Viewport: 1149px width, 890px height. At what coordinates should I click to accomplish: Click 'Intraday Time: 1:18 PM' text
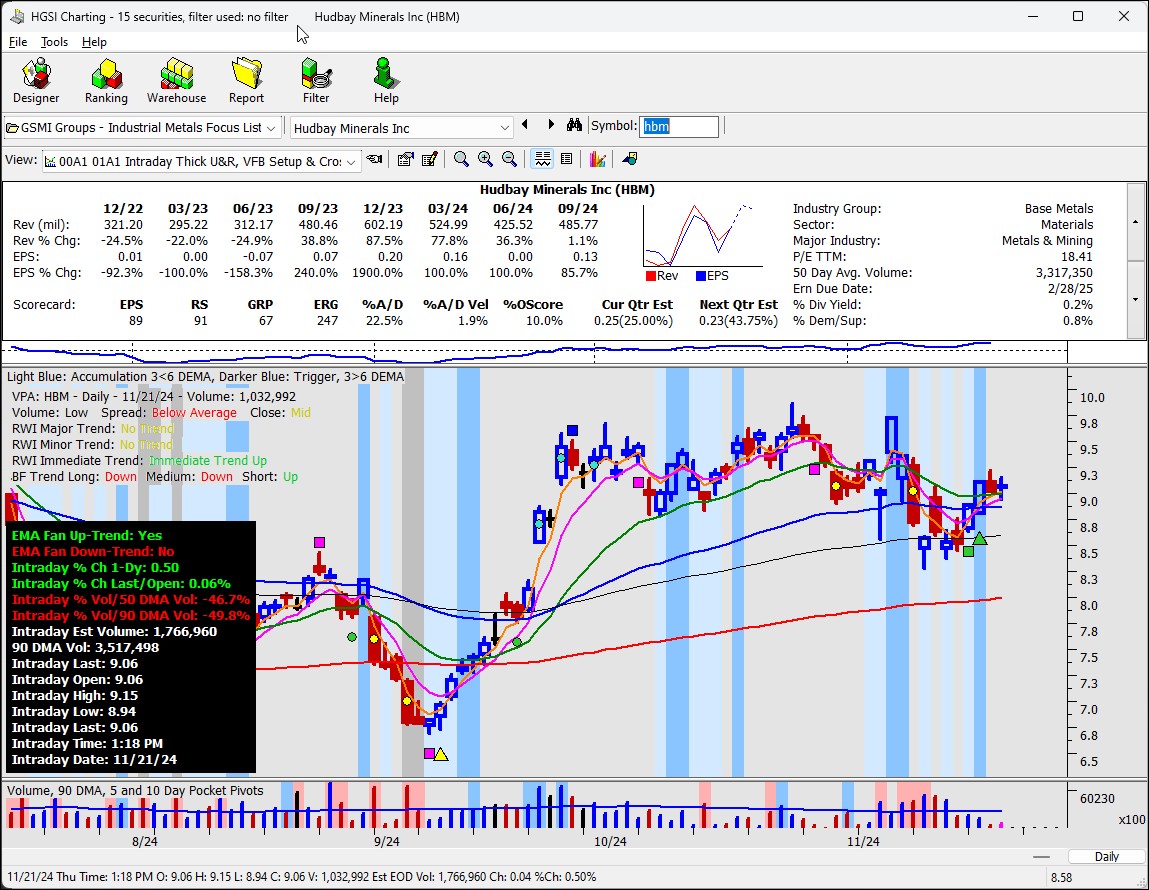click(87, 743)
